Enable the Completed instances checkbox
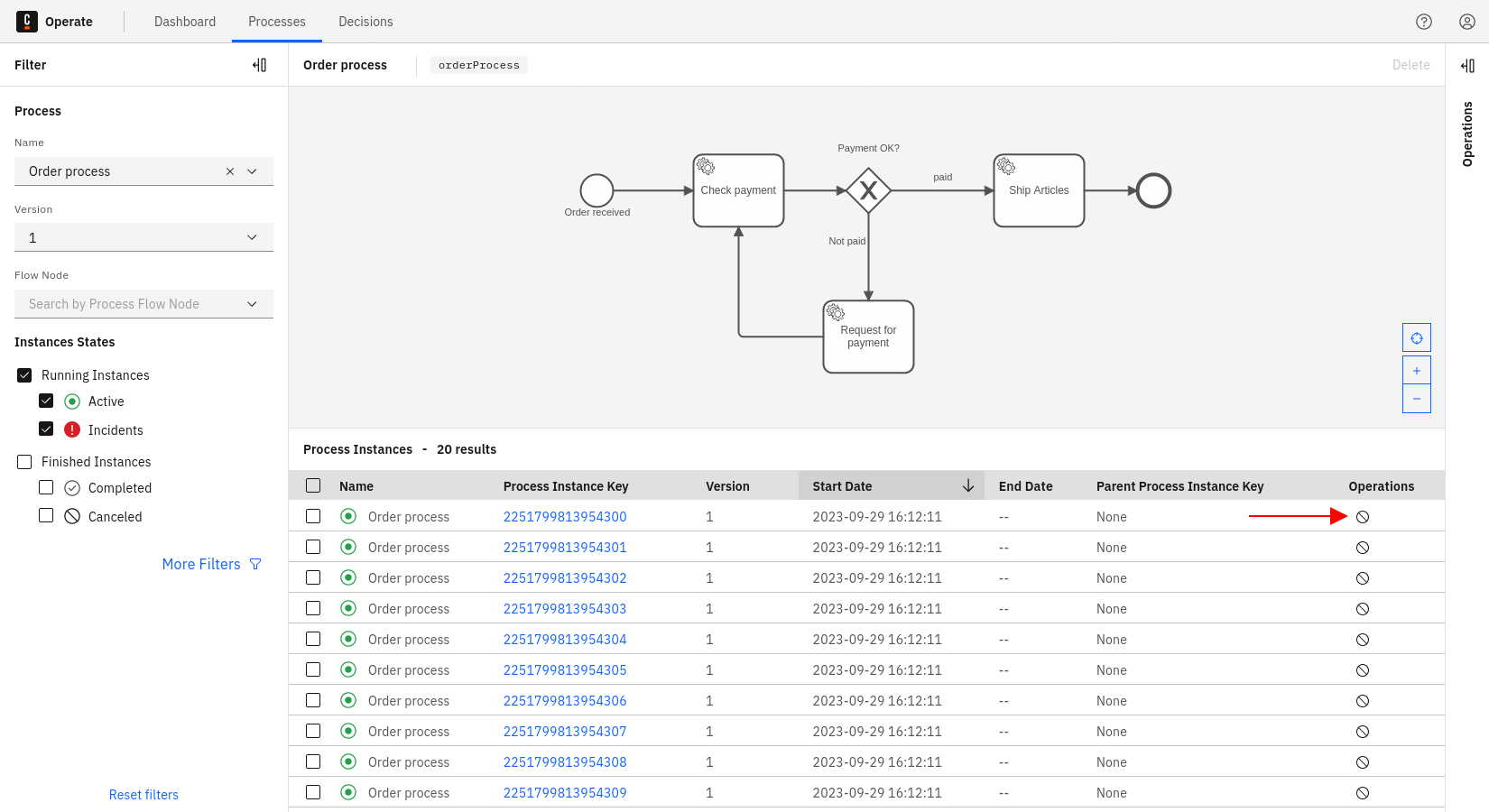The width and height of the screenshot is (1489, 812). click(x=46, y=487)
